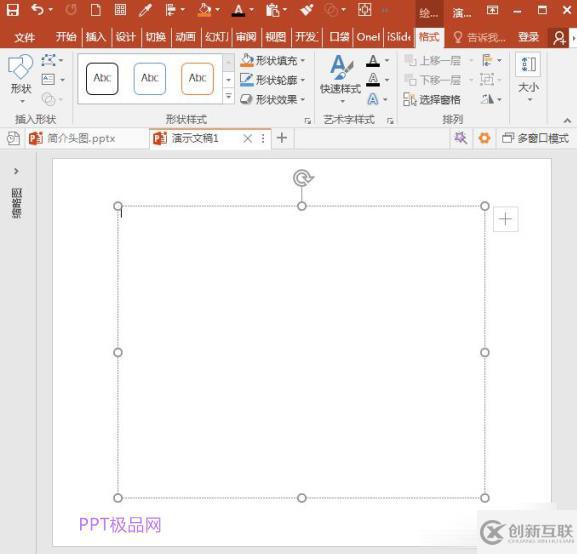Click the orange gear icon on tab bar
The image size is (577, 554).
pyautogui.click(x=484, y=138)
